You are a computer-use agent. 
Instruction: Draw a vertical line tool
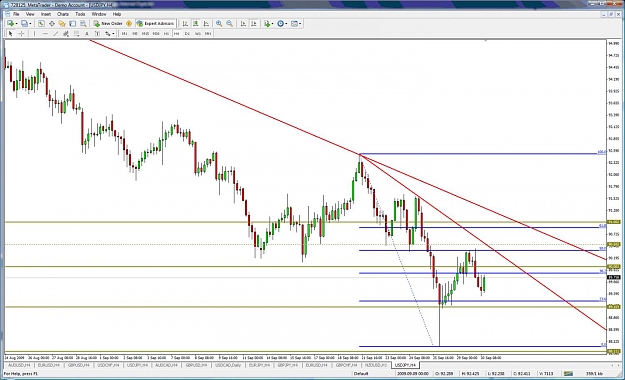point(35,33)
